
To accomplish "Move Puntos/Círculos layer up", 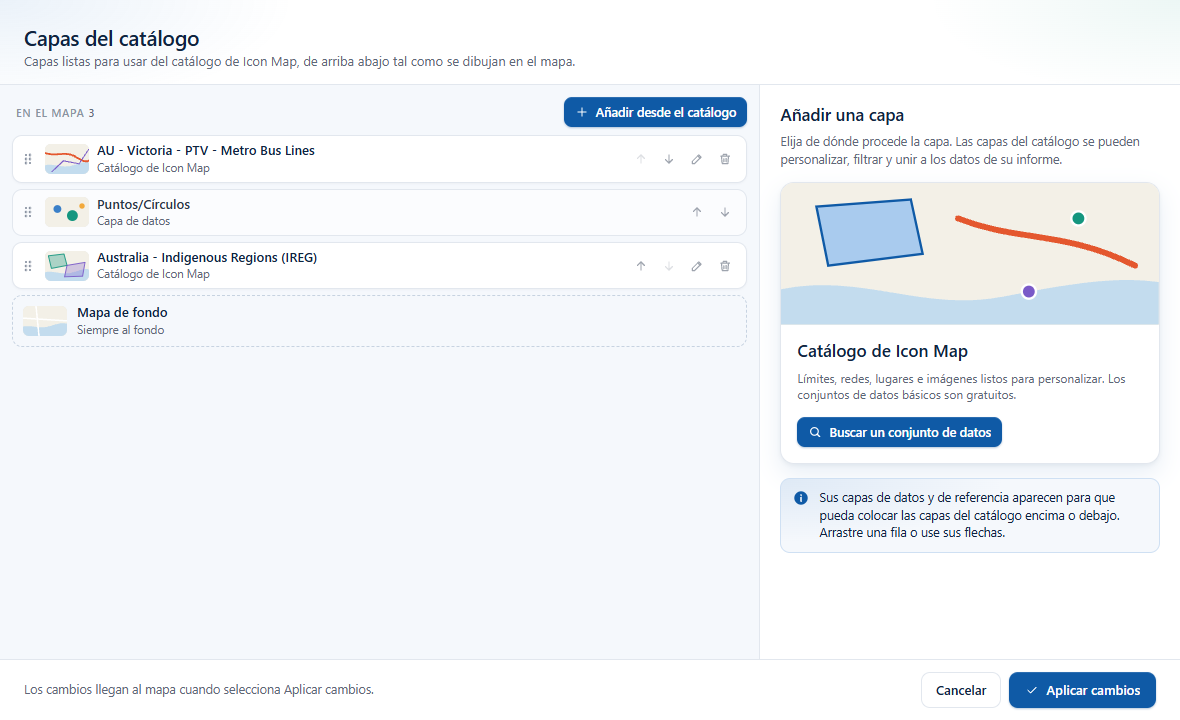I will pyautogui.click(x=697, y=212).
